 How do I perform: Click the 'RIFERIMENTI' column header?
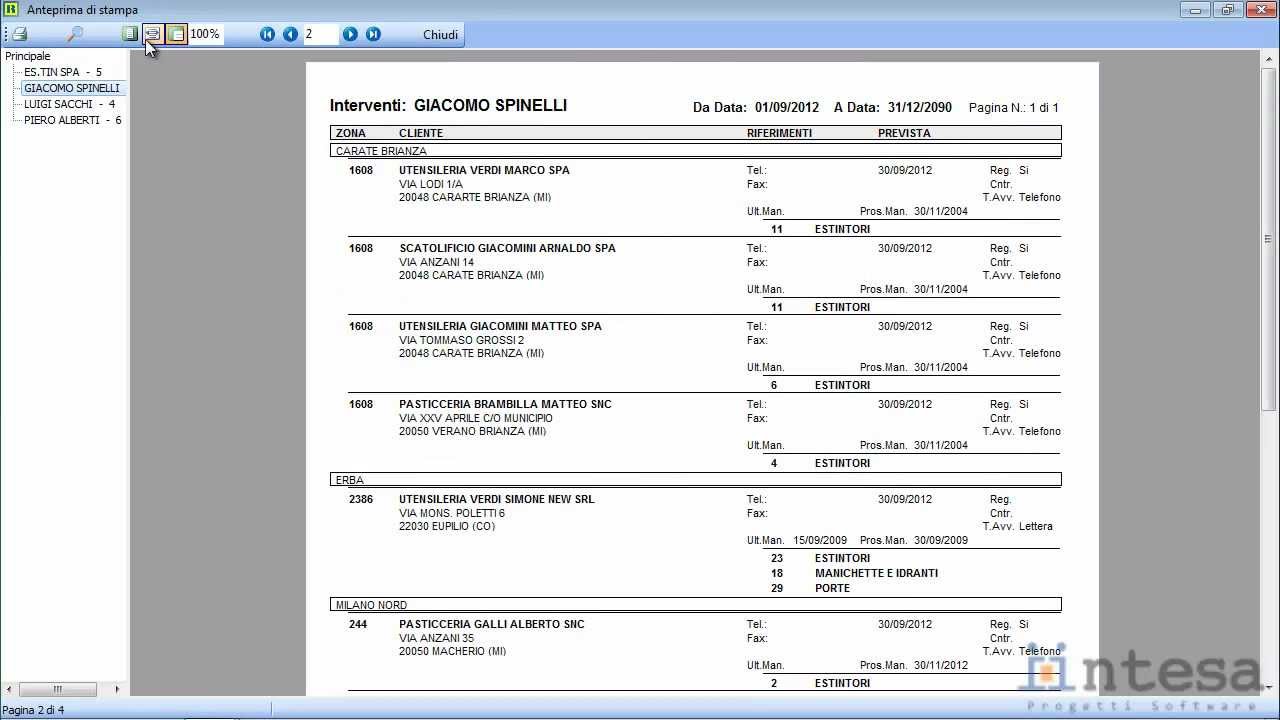tap(779, 133)
